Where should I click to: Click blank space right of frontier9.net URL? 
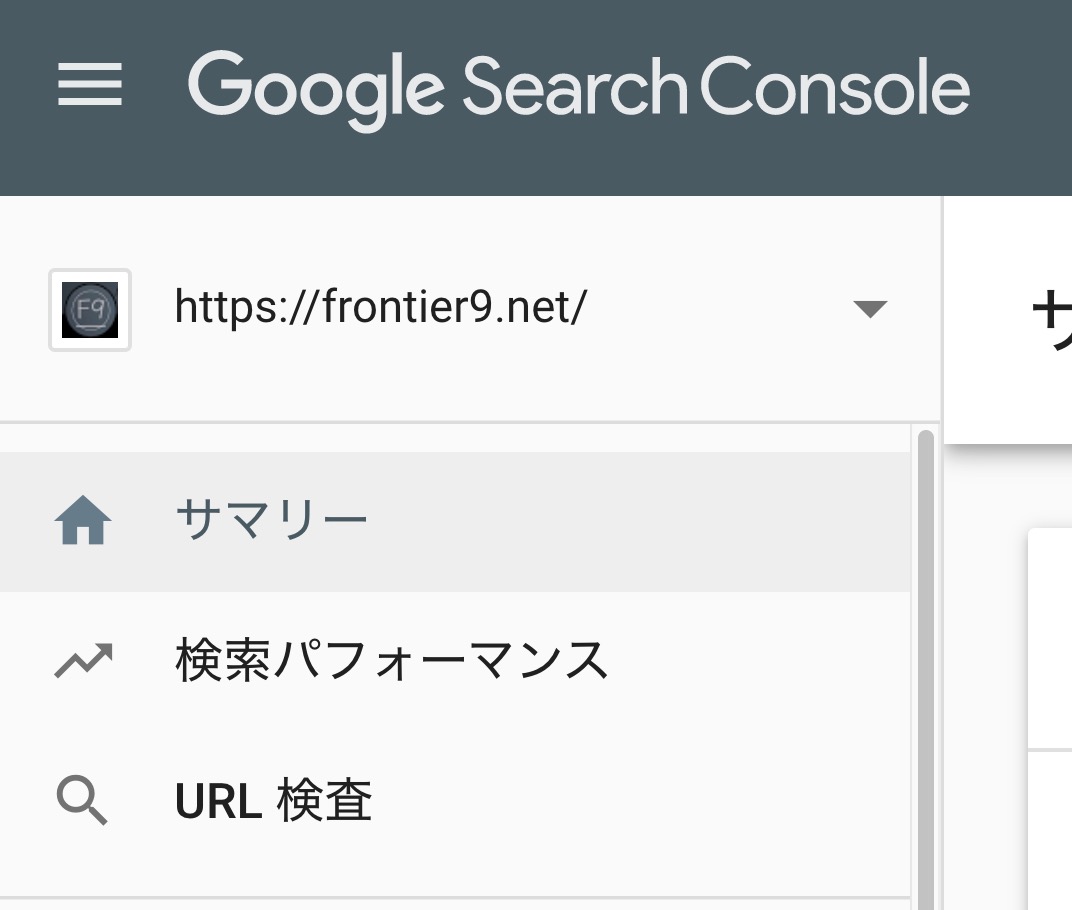click(x=718, y=309)
